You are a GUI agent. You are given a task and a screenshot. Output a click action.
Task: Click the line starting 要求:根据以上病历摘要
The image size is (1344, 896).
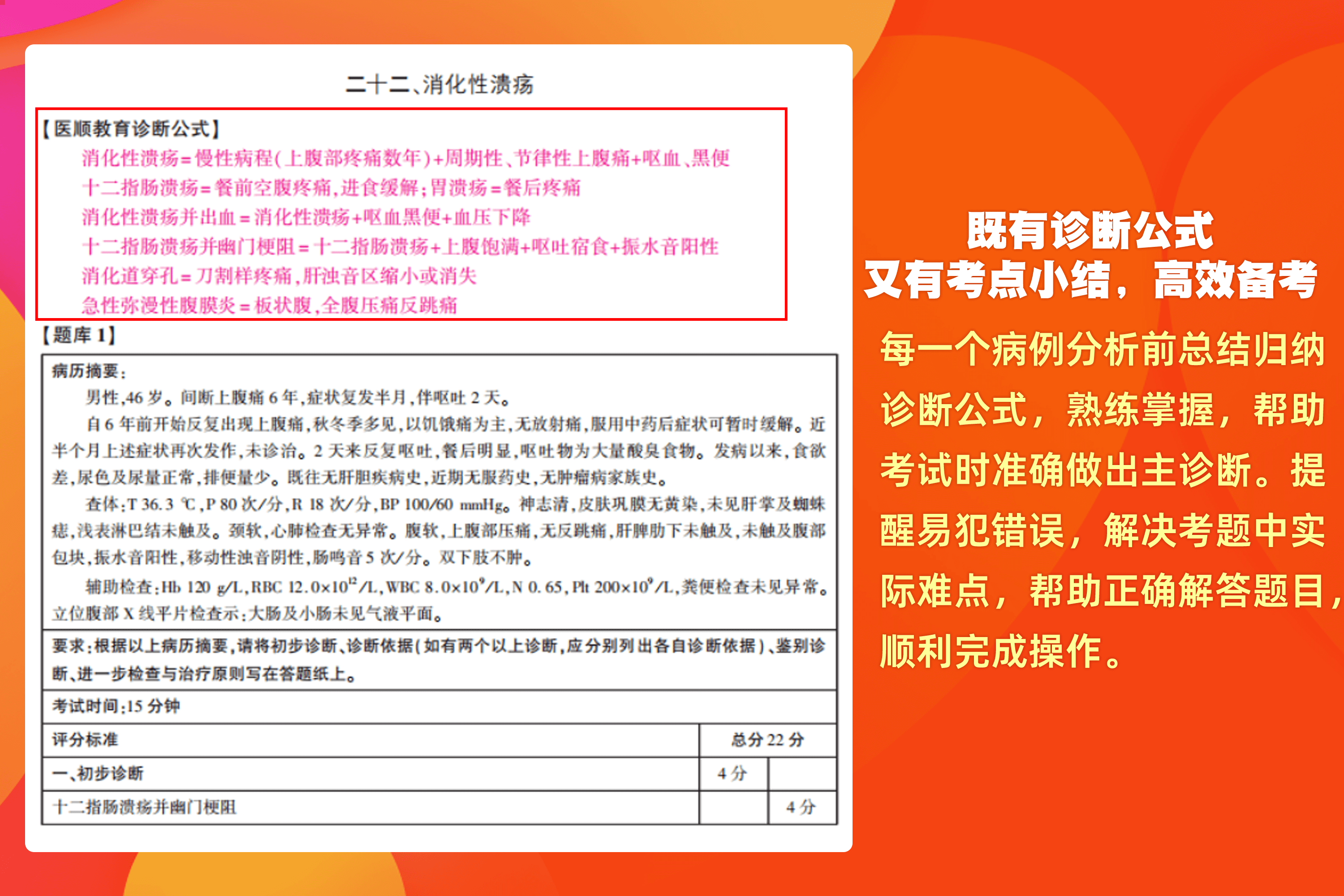point(439,646)
